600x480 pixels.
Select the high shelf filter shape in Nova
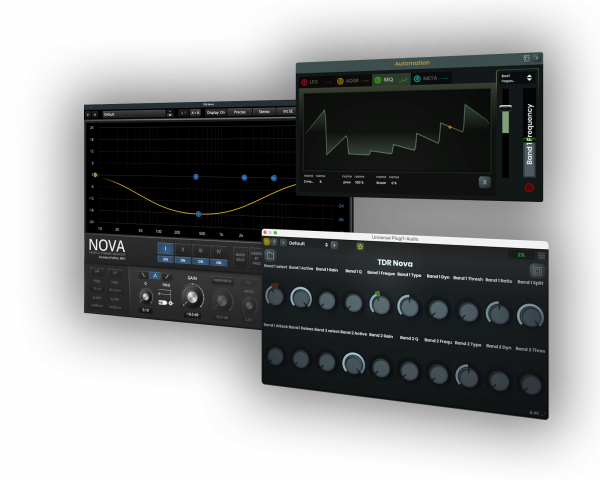pos(167,276)
